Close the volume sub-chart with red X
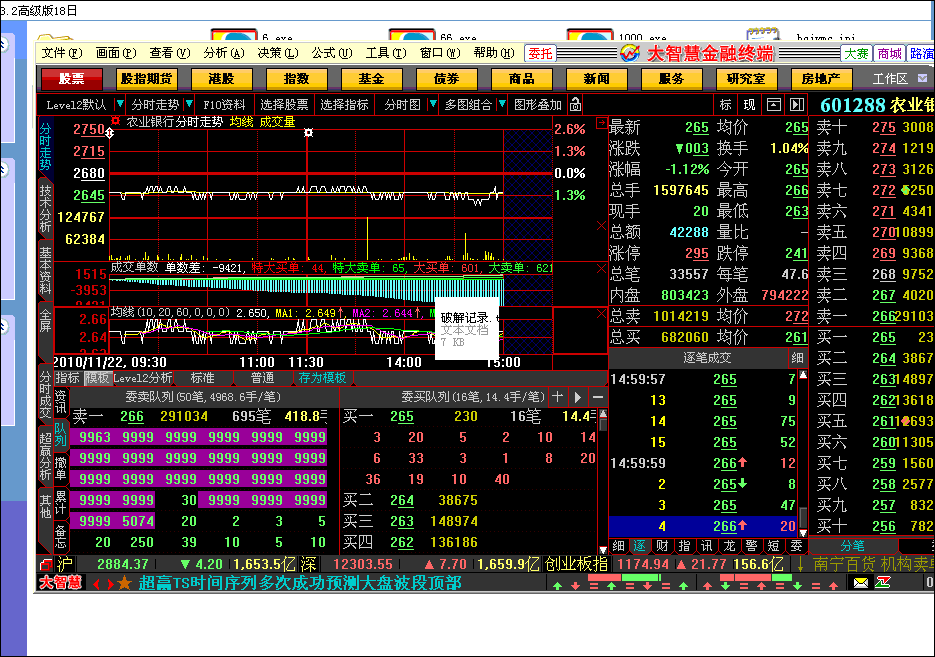 click(601, 225)
